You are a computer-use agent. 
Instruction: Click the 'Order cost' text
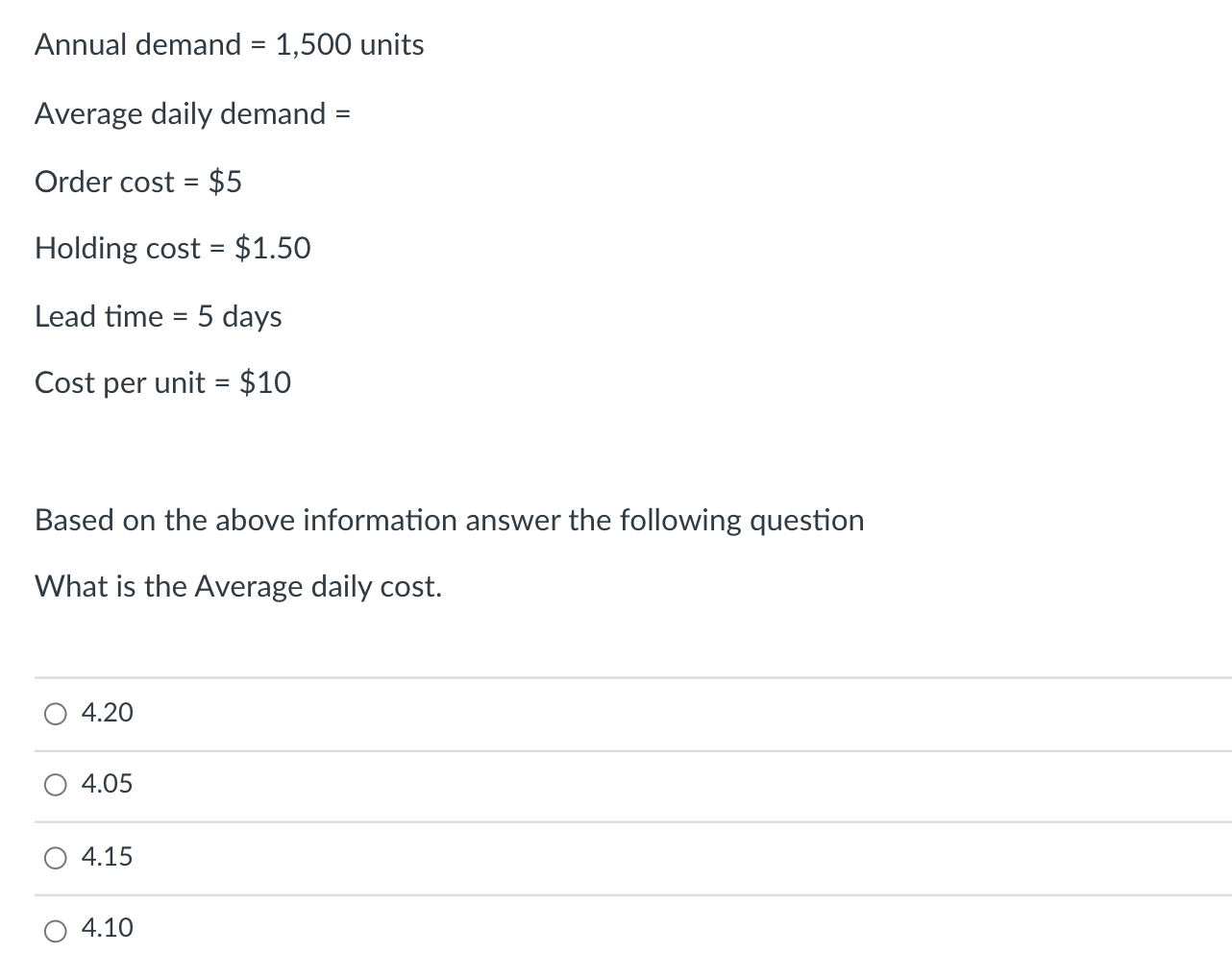[x=105, y=182]
